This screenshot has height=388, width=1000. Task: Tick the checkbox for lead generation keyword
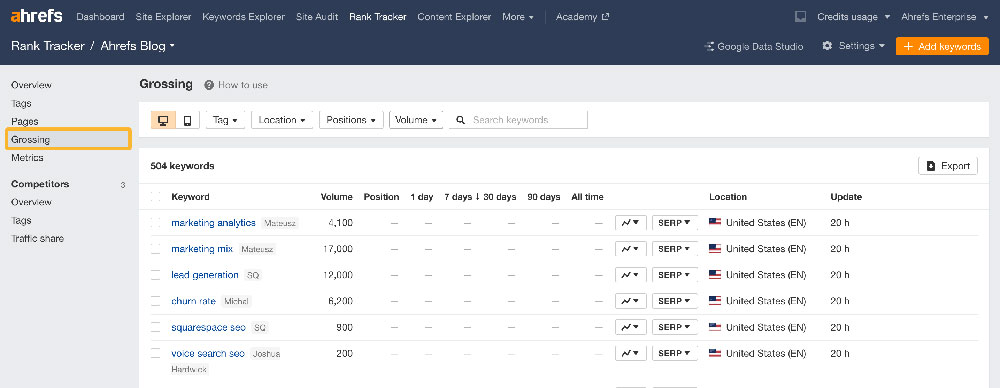156,275
